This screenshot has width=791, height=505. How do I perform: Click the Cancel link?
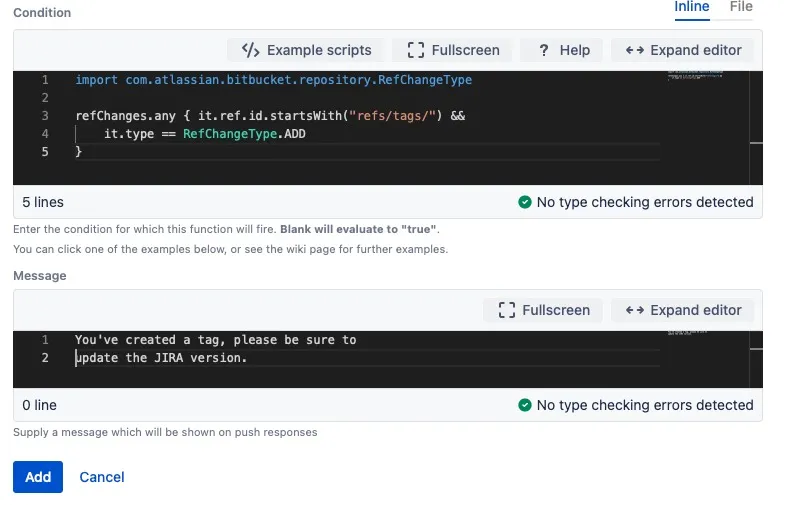pyautogui.click(x=102, y=477)
